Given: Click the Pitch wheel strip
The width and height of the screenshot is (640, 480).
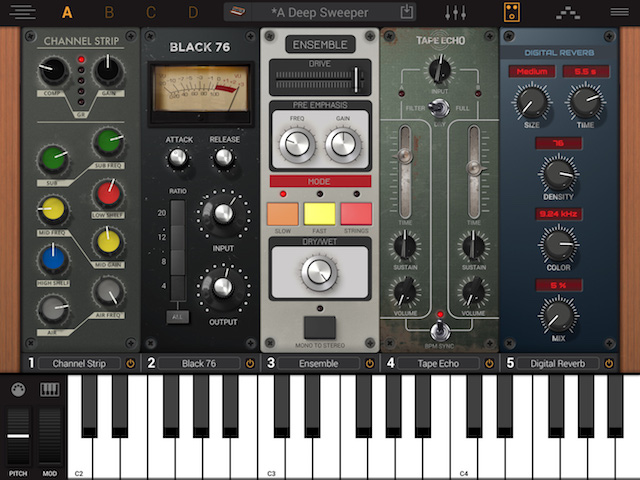Looking at the screenshot, I should [18, 436].
